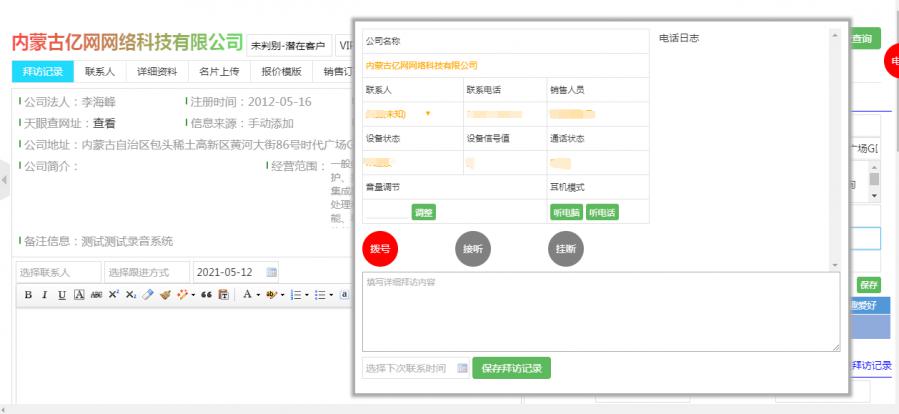Screen dimensions: 899x414
Task: Click the 填写详细拜访内容 text area
Action: tap(600, 311)
